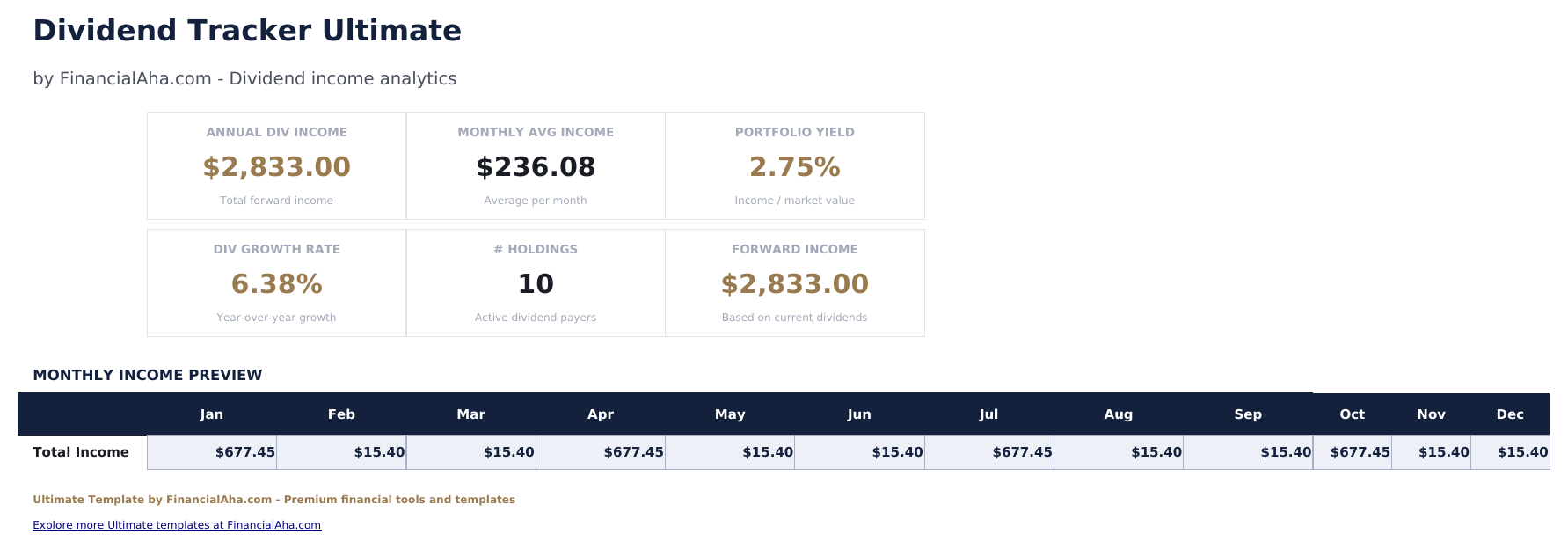The width and height of the screenshot is (1568, 549).
Task: Click the Apr column header
Action: point(601,414)
